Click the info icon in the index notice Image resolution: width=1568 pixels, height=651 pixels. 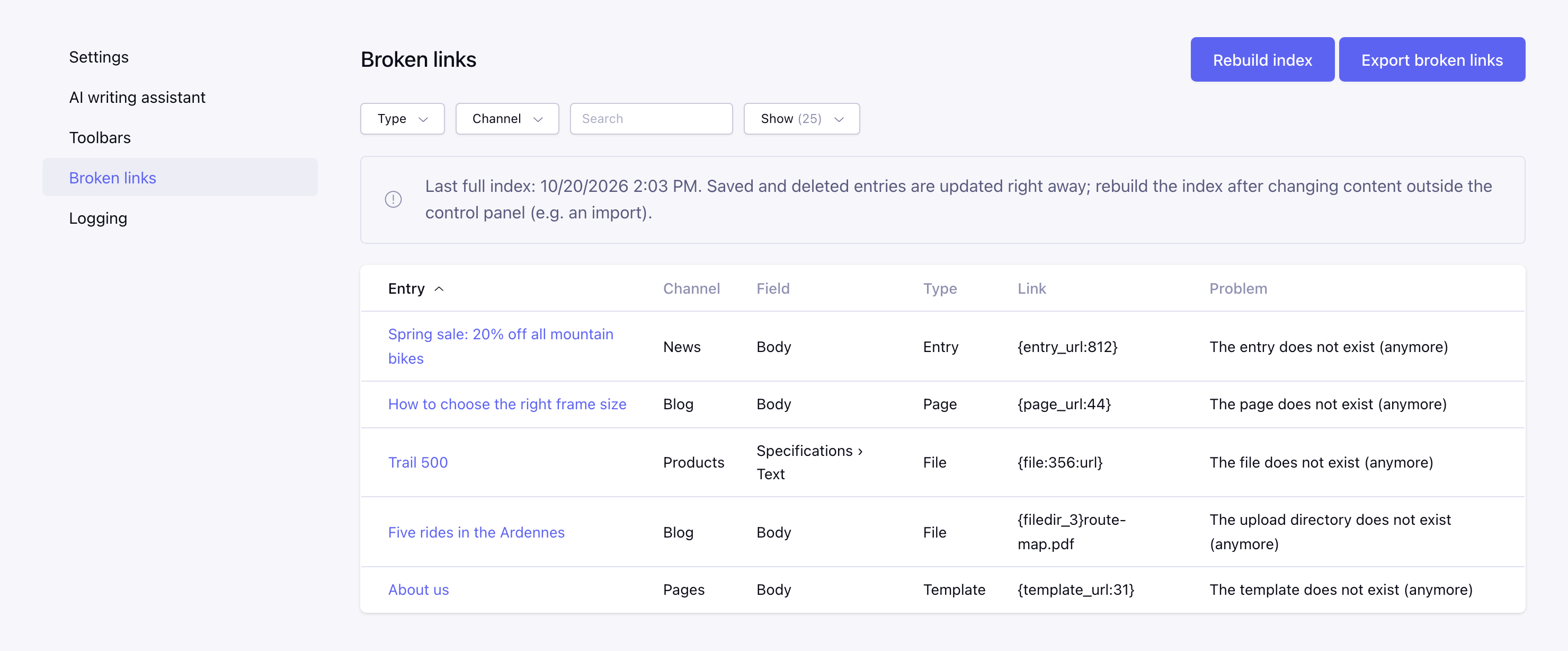click(393, 199)
